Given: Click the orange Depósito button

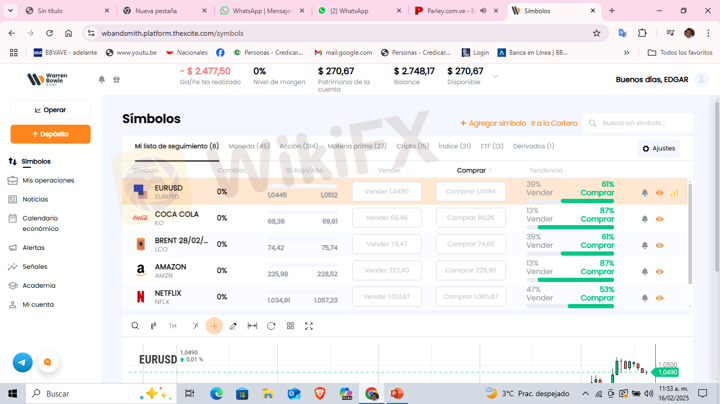Looking at the screenshot, I should [51, 134].
